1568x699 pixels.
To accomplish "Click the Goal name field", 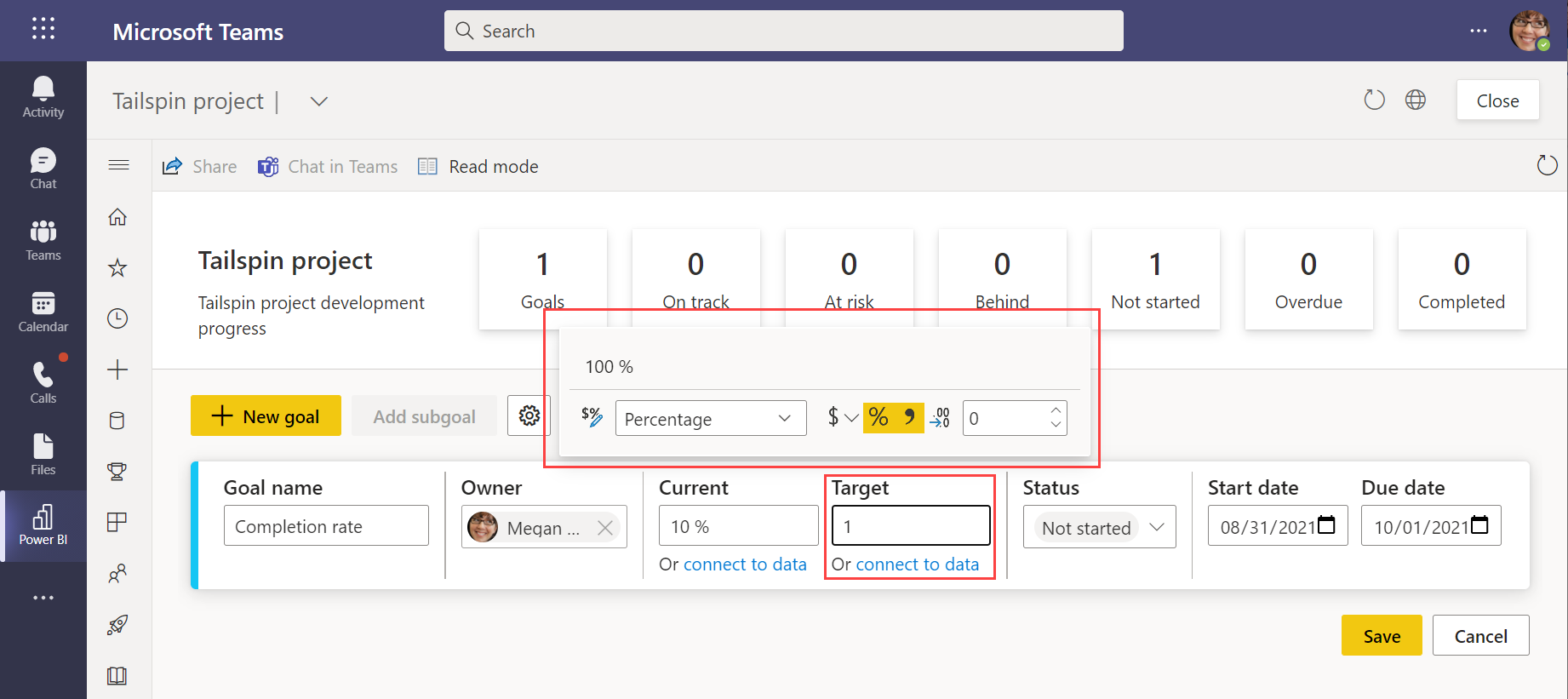I will click(x=326, y=525).
